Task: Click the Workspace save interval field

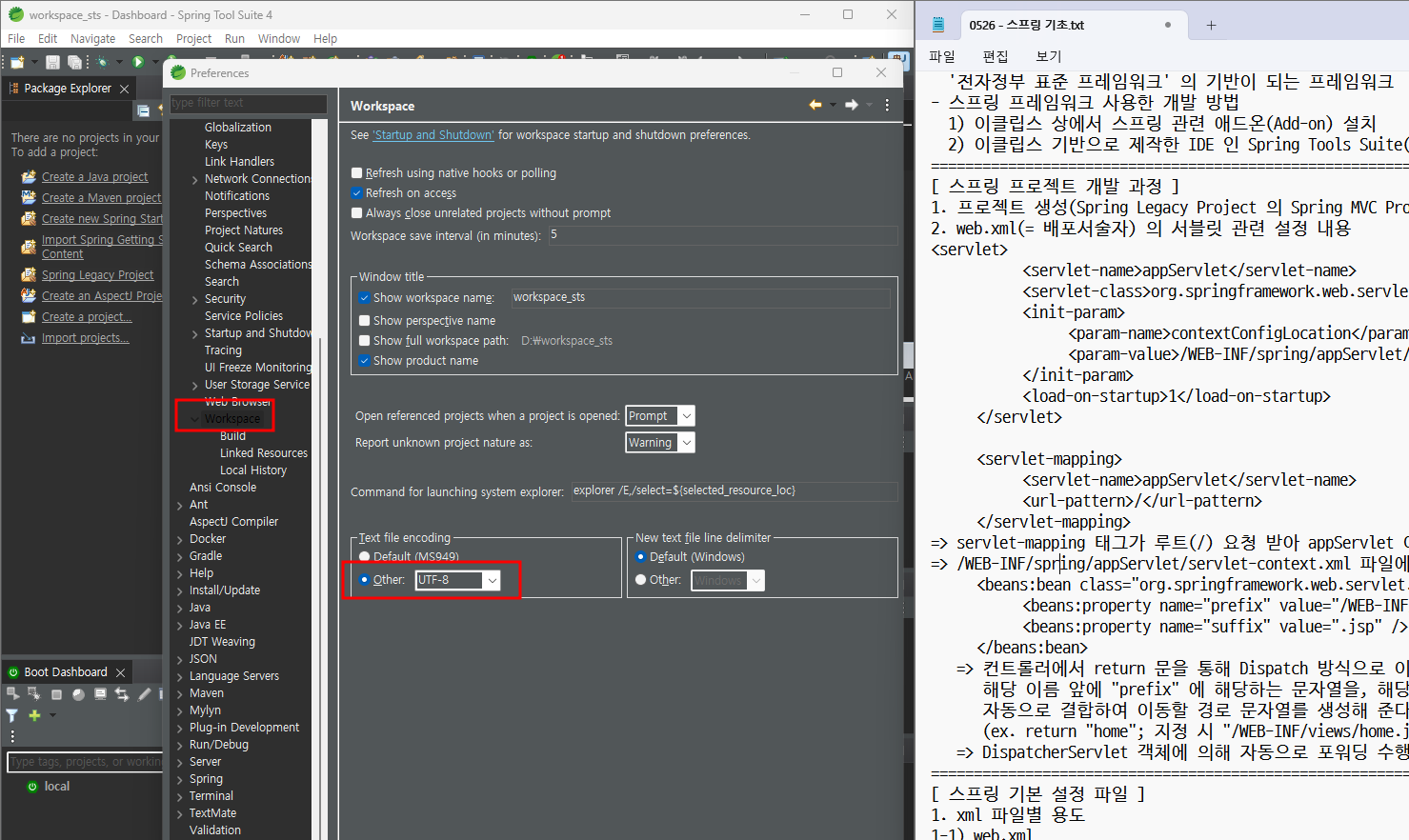Action: point(723,235)
